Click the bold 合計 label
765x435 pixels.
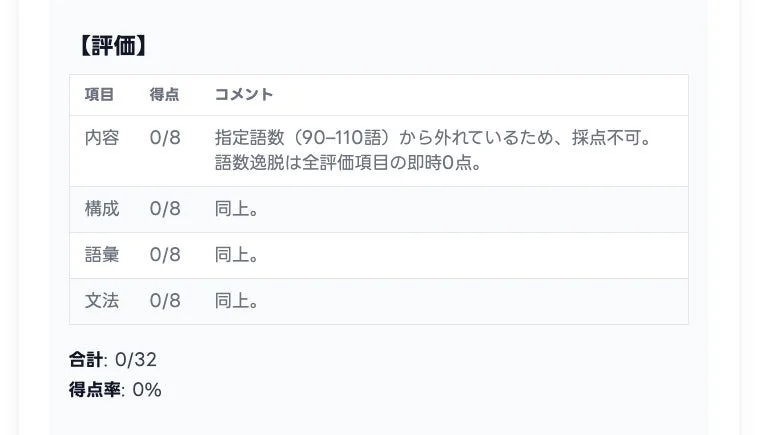(x=86, y=360)
